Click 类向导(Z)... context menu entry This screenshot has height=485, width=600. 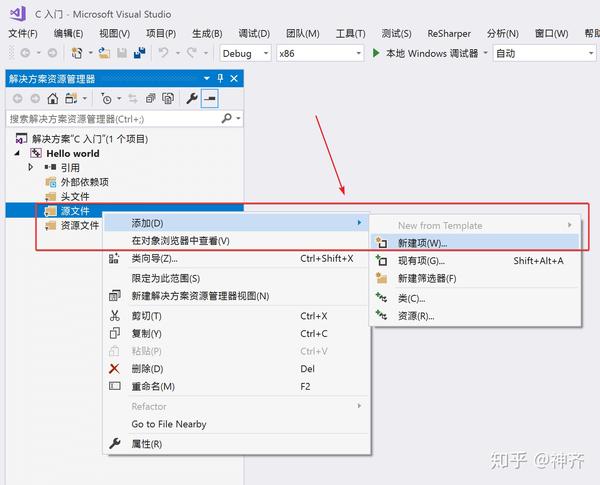[236, 258]
